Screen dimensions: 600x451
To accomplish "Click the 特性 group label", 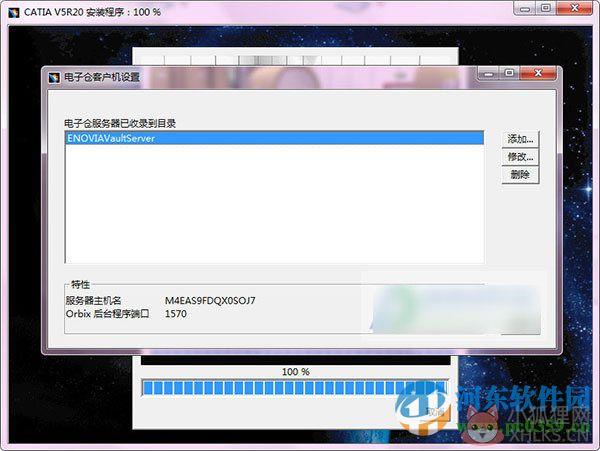I will tap(80, 284).
